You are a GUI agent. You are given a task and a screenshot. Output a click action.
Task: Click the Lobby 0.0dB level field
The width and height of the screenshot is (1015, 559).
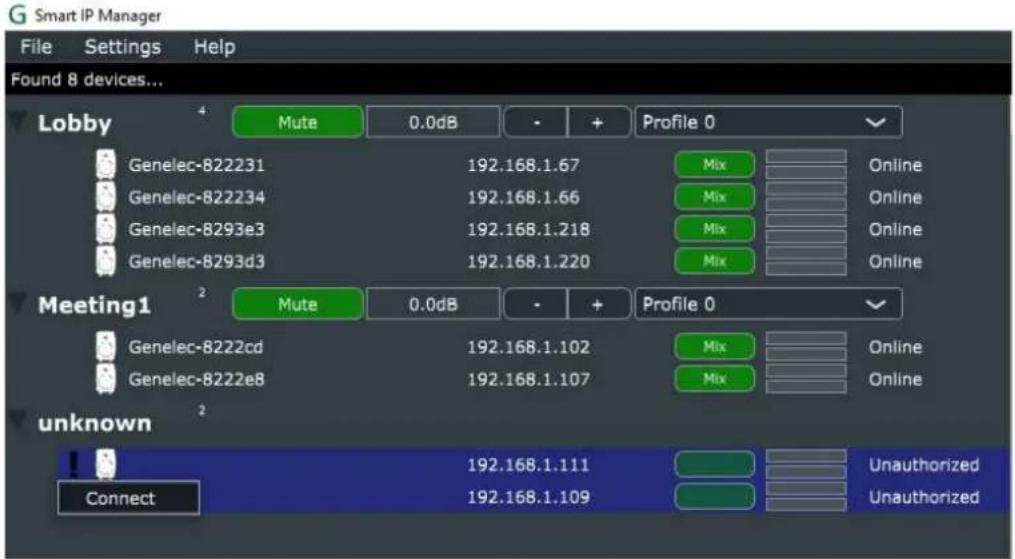(x=433, y=122)
